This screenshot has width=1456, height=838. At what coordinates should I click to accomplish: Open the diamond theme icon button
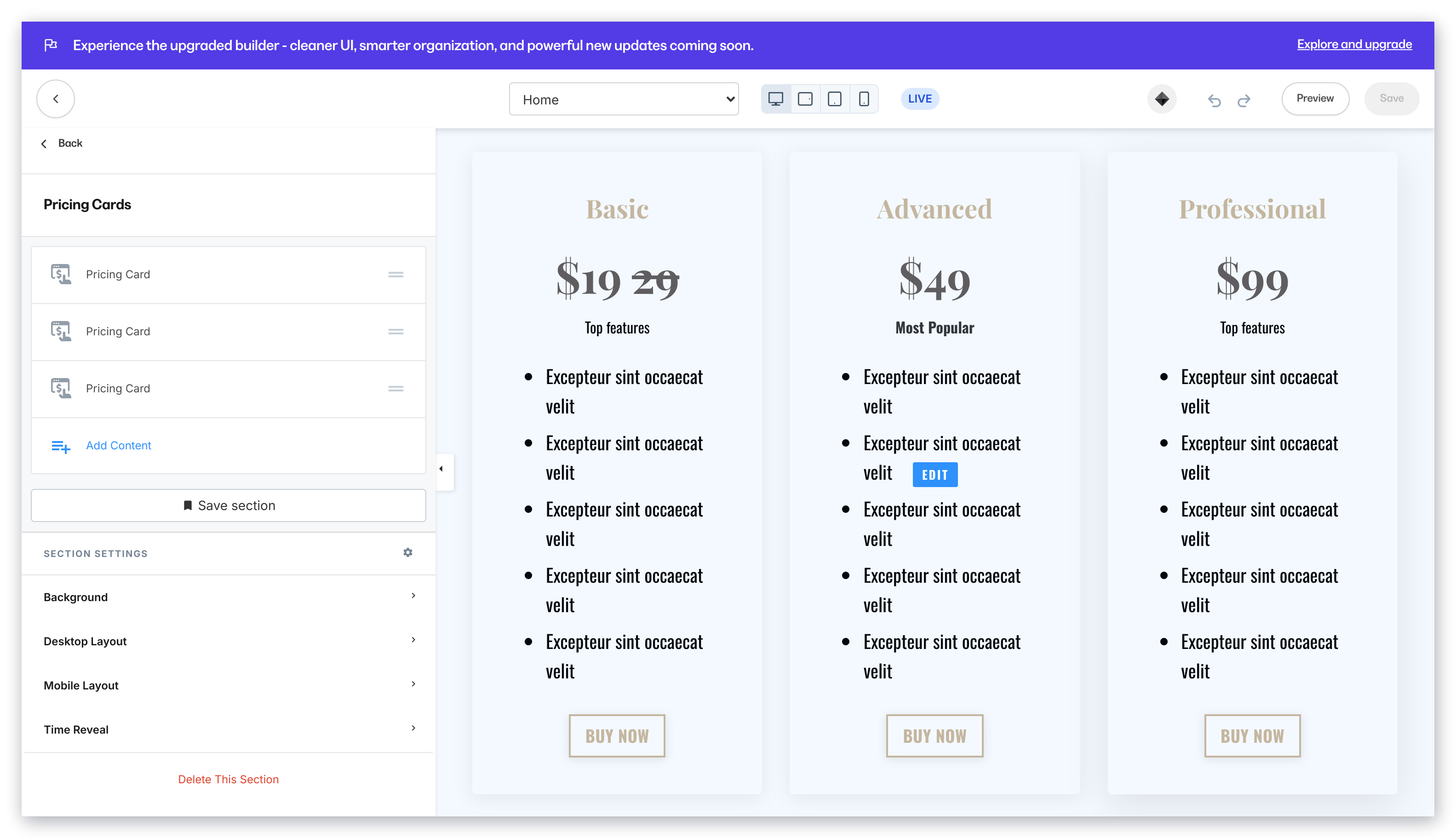tap(1161, 99)
